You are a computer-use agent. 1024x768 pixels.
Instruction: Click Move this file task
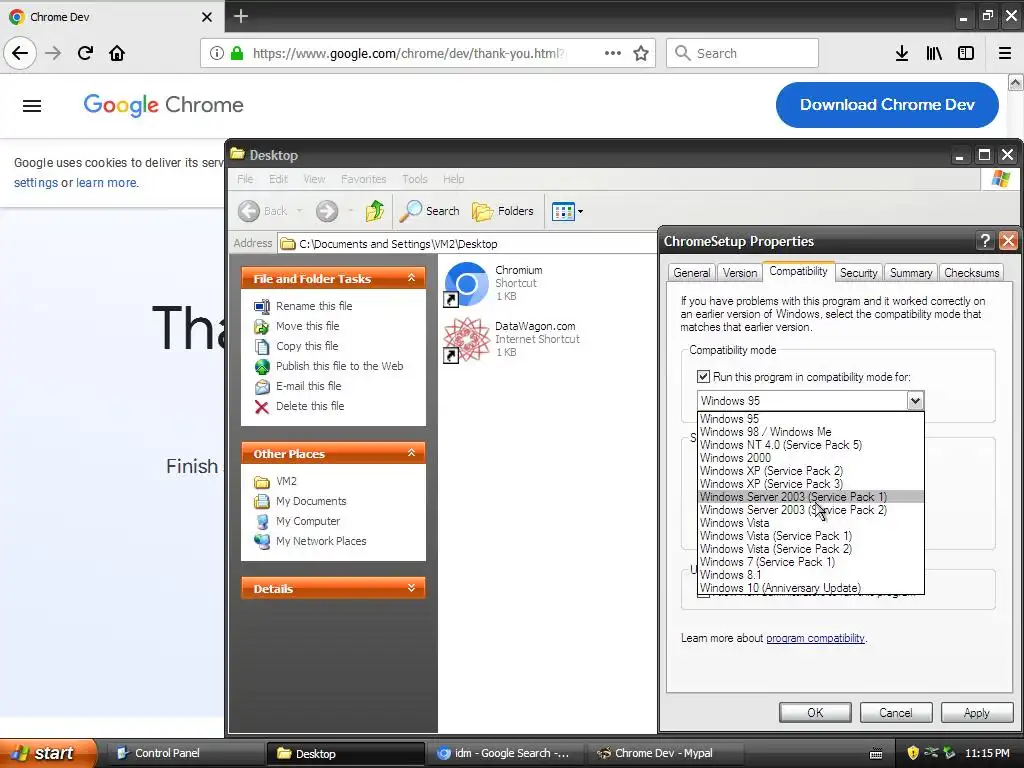coord(308,326)
